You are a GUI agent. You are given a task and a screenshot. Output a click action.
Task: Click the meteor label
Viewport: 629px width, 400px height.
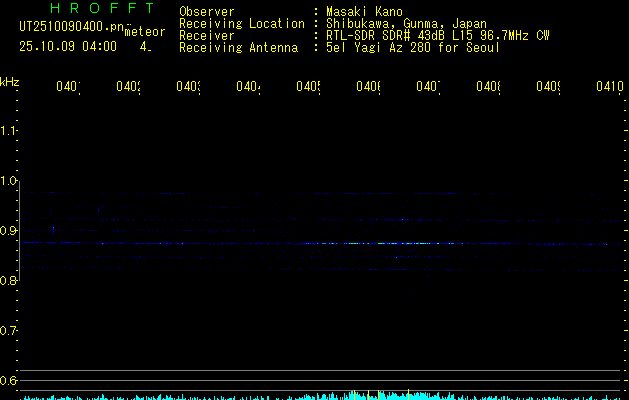[x=145, y=32]
